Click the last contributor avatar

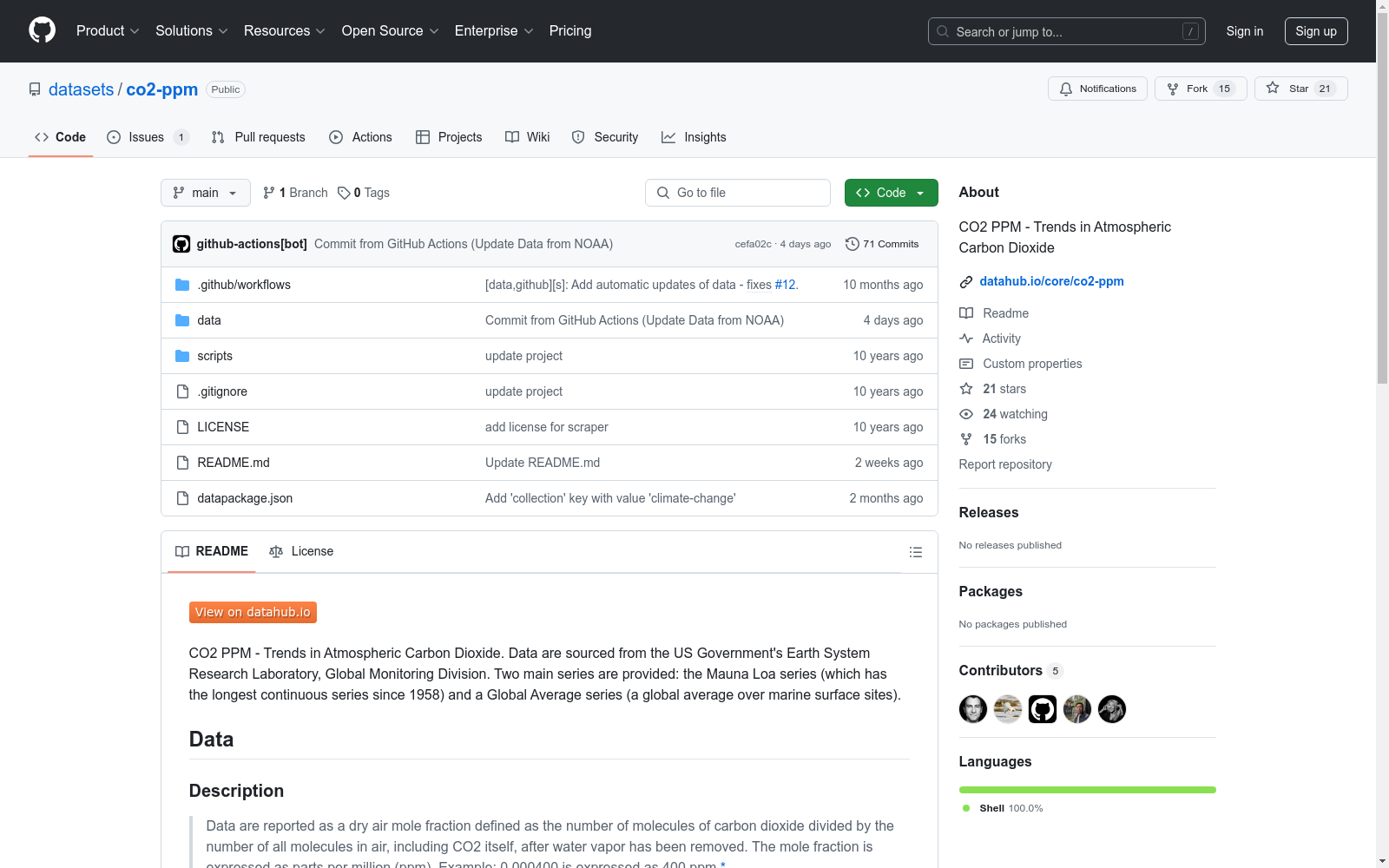pyautogui.click(x=1112, y=709)
